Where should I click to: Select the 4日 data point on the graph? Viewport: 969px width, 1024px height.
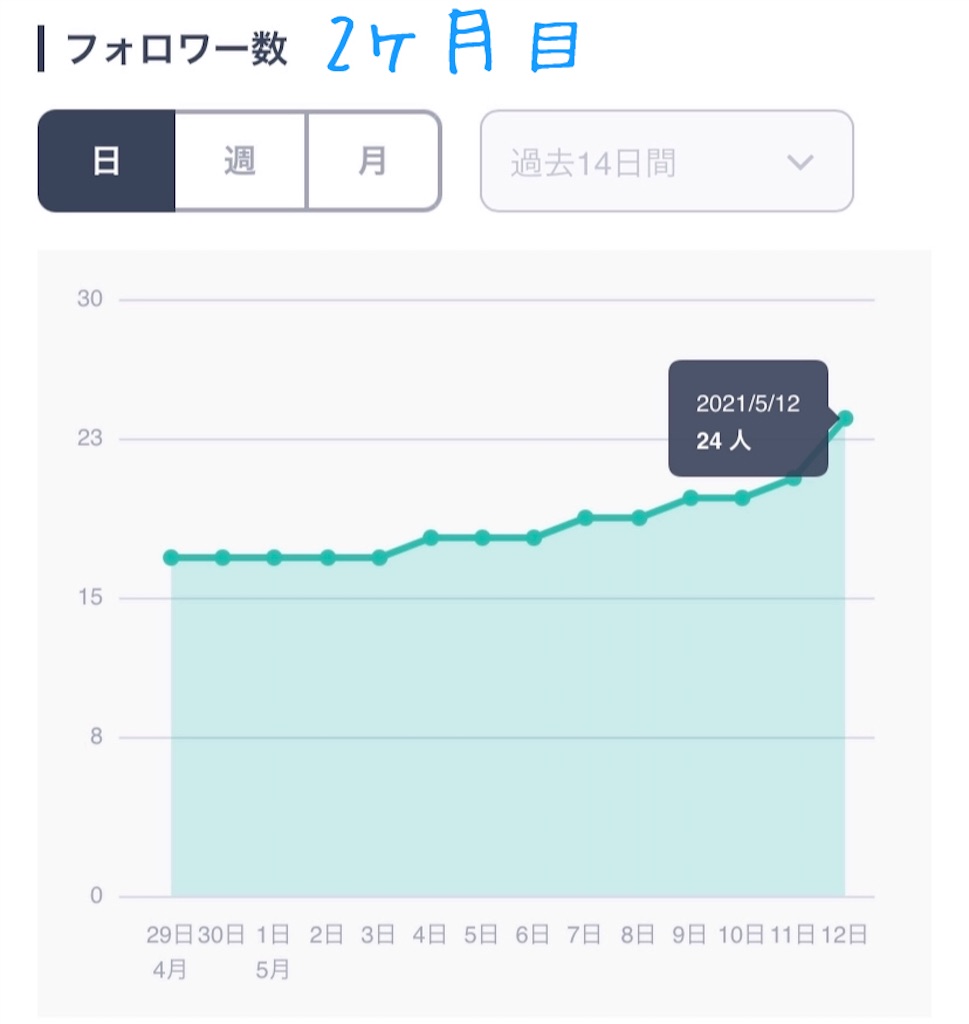coord(431,538)
